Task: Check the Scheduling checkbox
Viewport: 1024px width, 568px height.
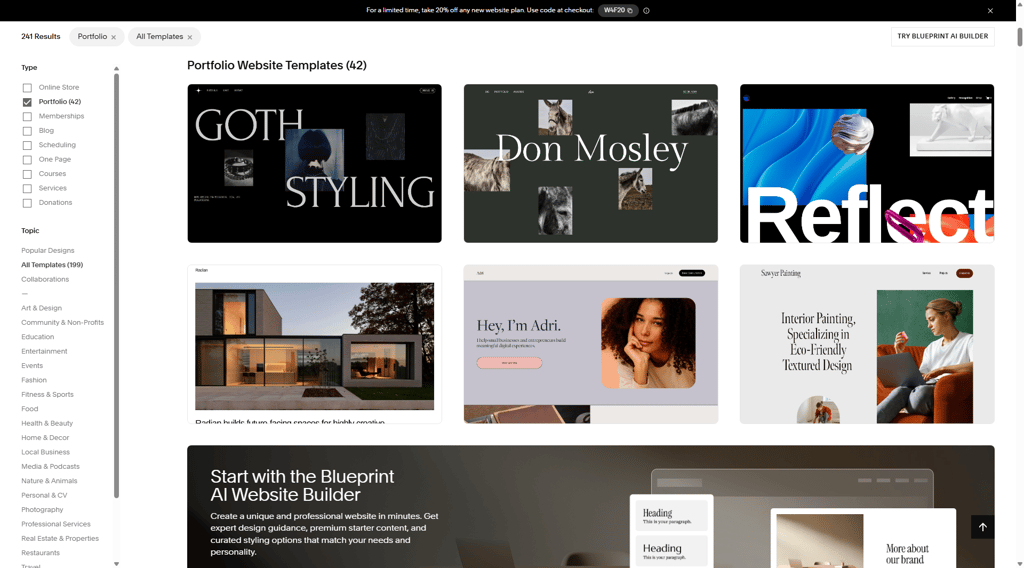Action: click(x=27, y=145)
